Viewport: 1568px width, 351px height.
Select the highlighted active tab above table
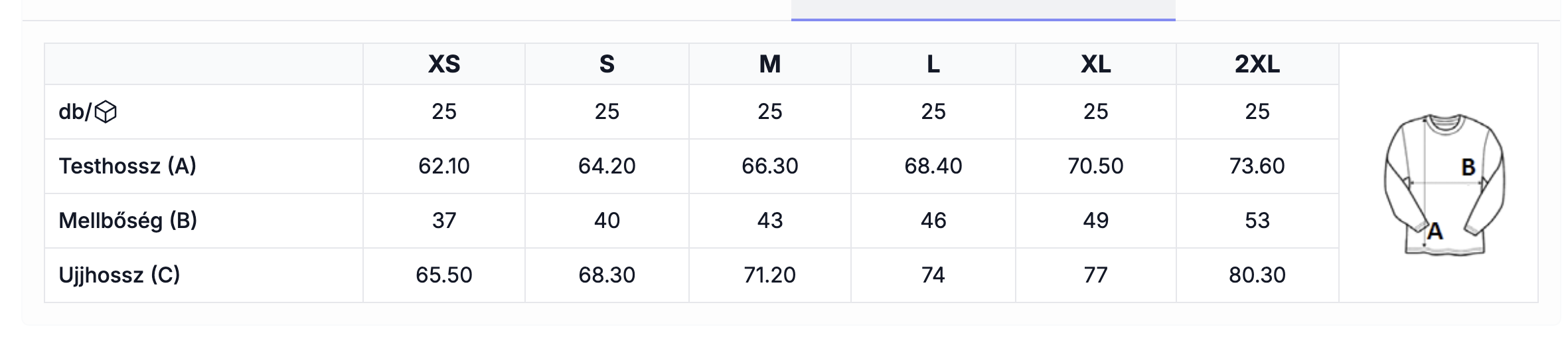click(x=982, y=10)
